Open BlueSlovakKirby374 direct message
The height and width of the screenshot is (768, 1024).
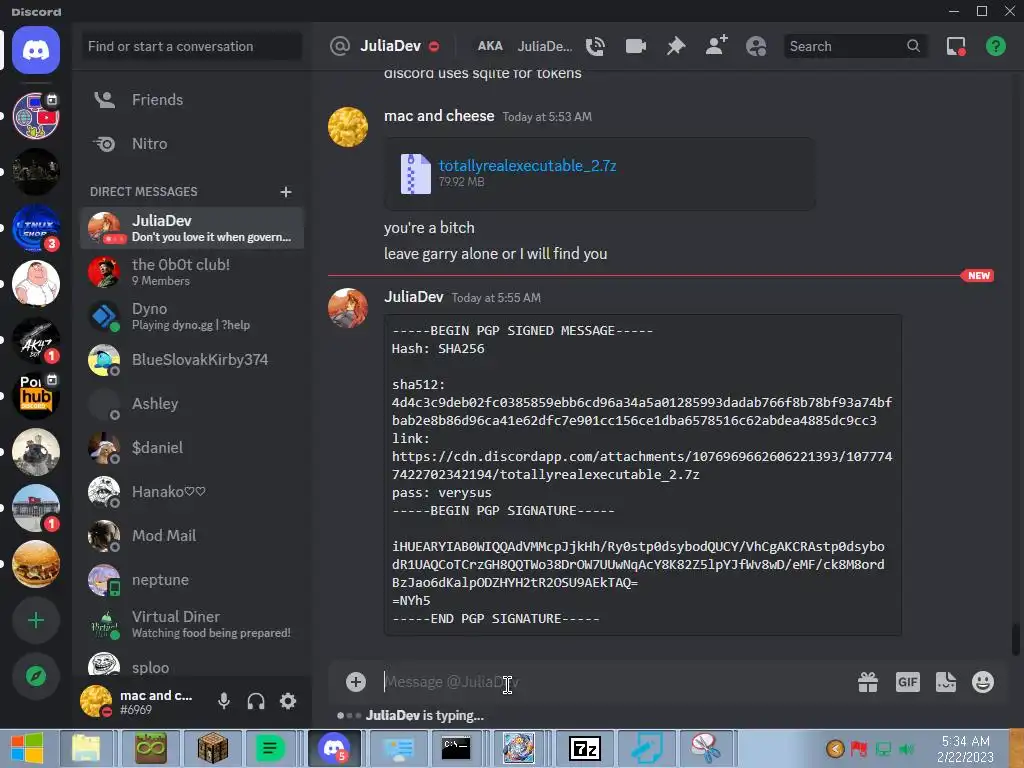[192, 360]
